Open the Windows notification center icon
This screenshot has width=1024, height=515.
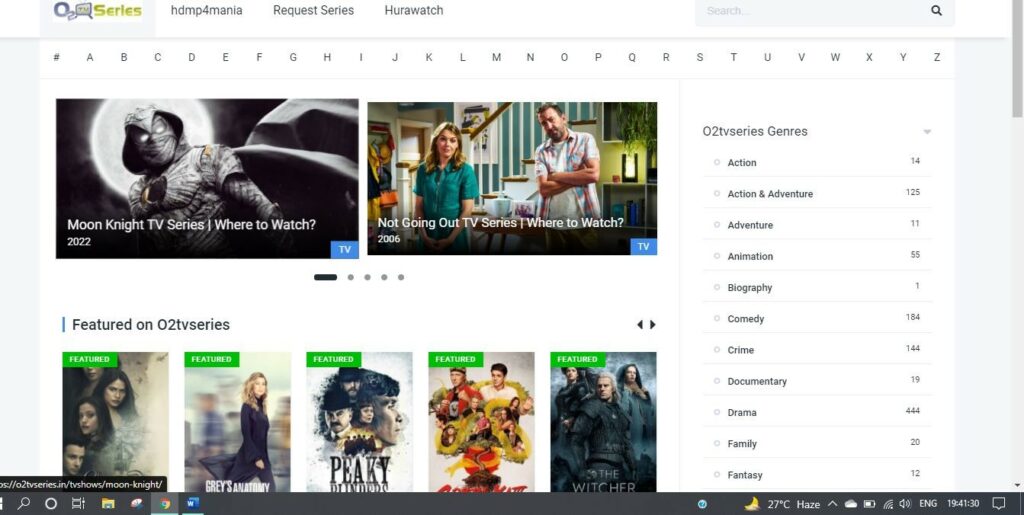[x=999, y=504]
